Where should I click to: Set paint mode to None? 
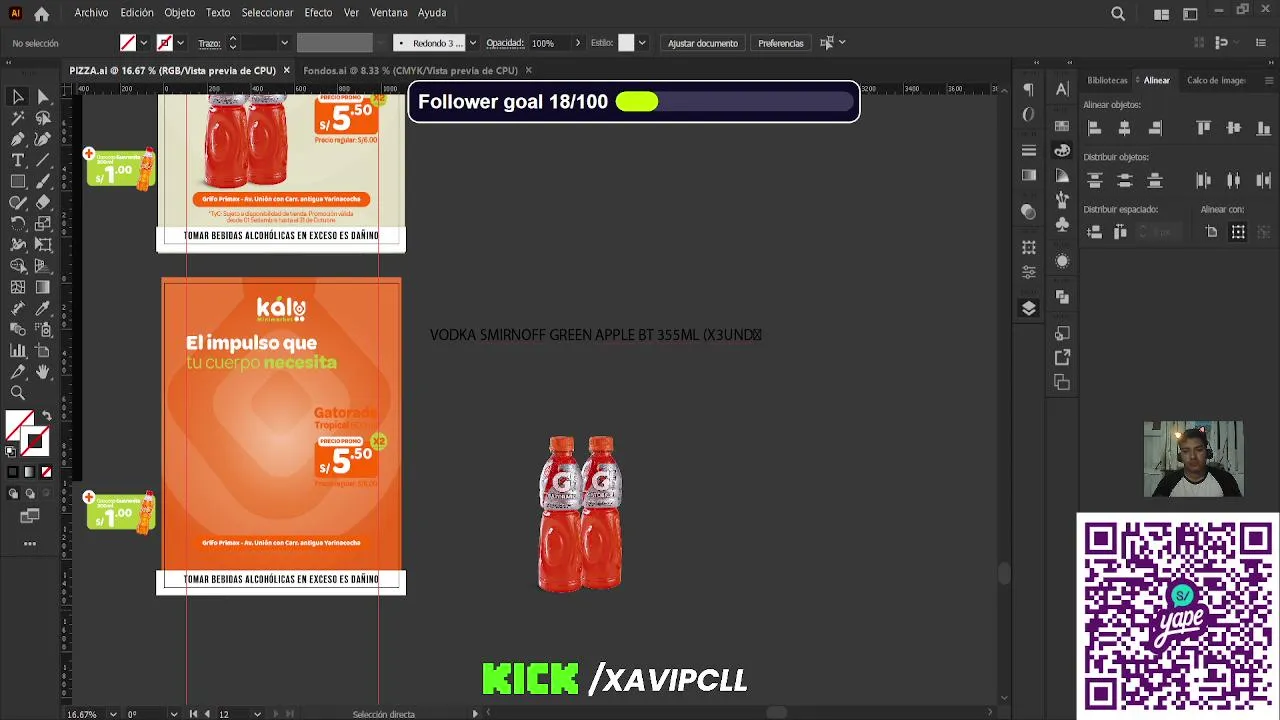46,472
